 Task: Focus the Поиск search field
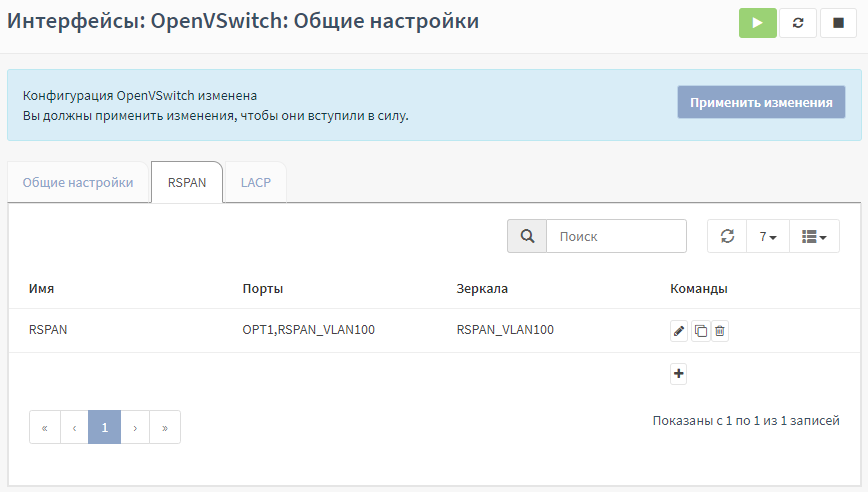(616, 236)
